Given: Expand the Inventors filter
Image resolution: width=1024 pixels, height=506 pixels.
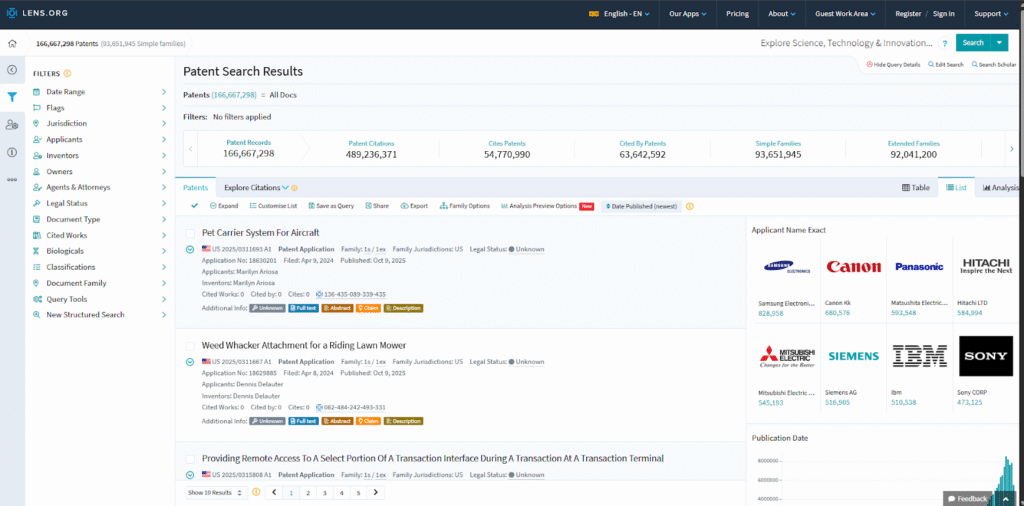Looking at the screenshot, I should point(100,155).
